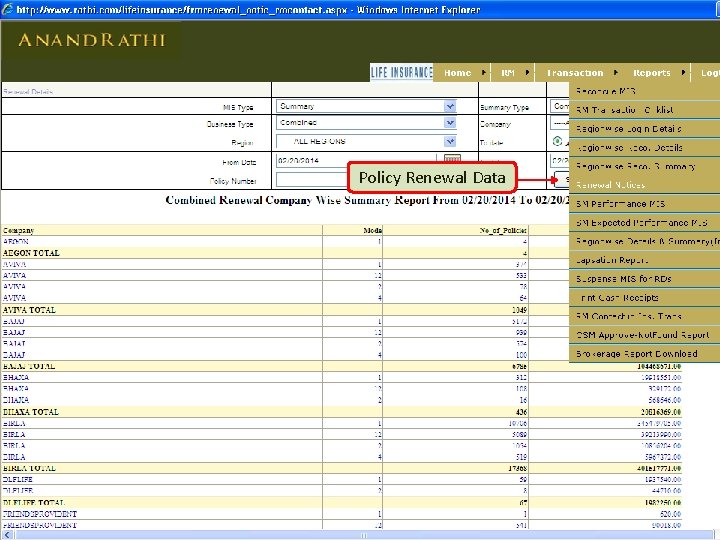Click the scroll-left arrow of horizontal scrollbar
The height and width of the screenshot is (540, 720).
coord(6,535)
